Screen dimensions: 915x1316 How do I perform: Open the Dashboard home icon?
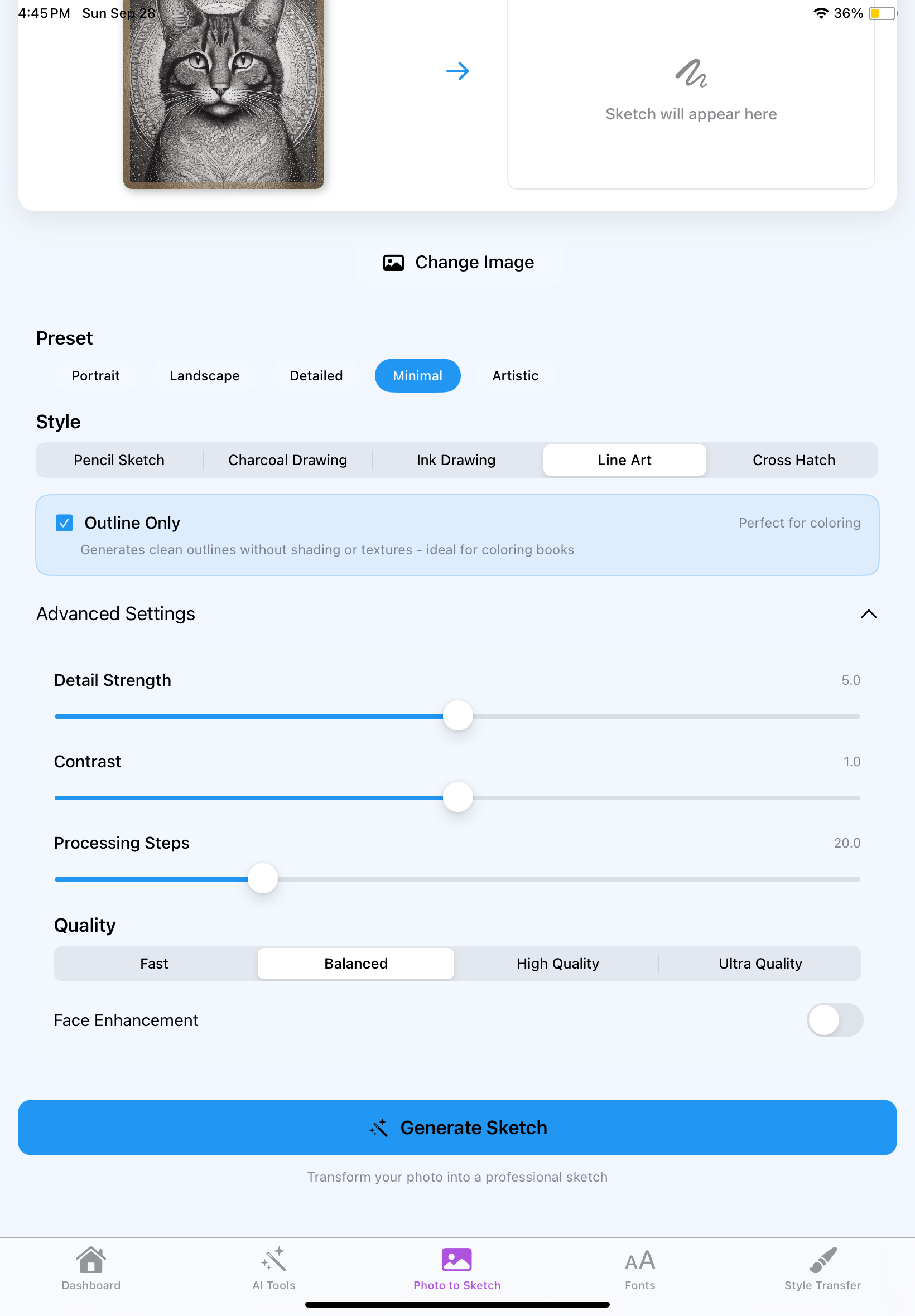(91, 1259)
